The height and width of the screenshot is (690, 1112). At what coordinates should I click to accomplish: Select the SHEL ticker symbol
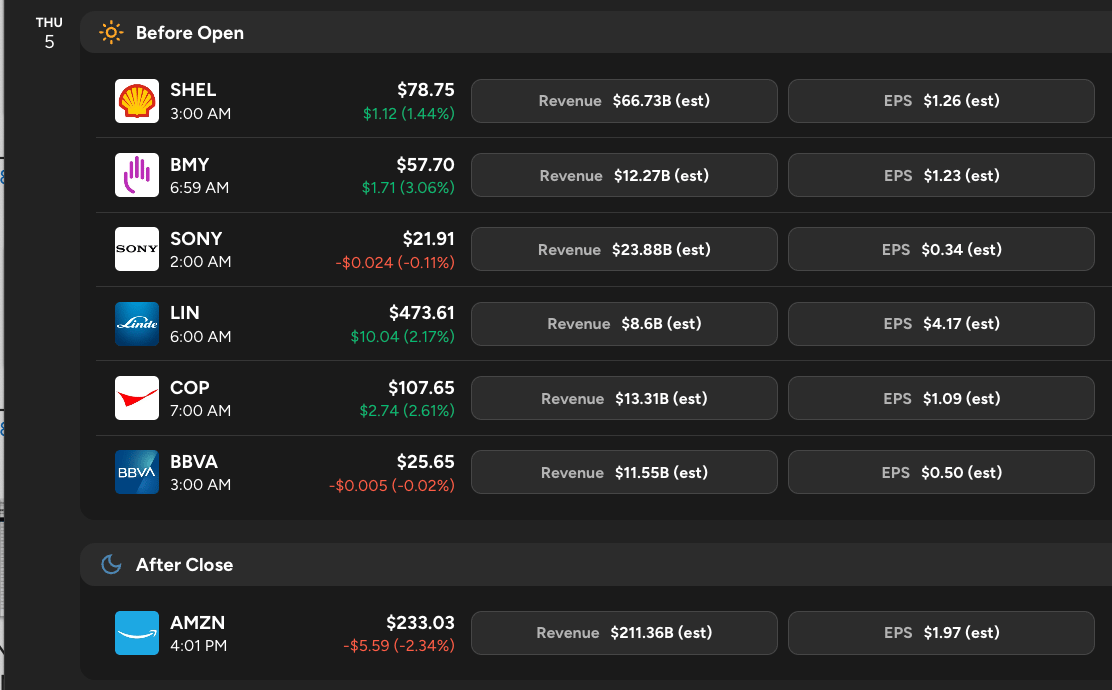(x=193, y=90)
